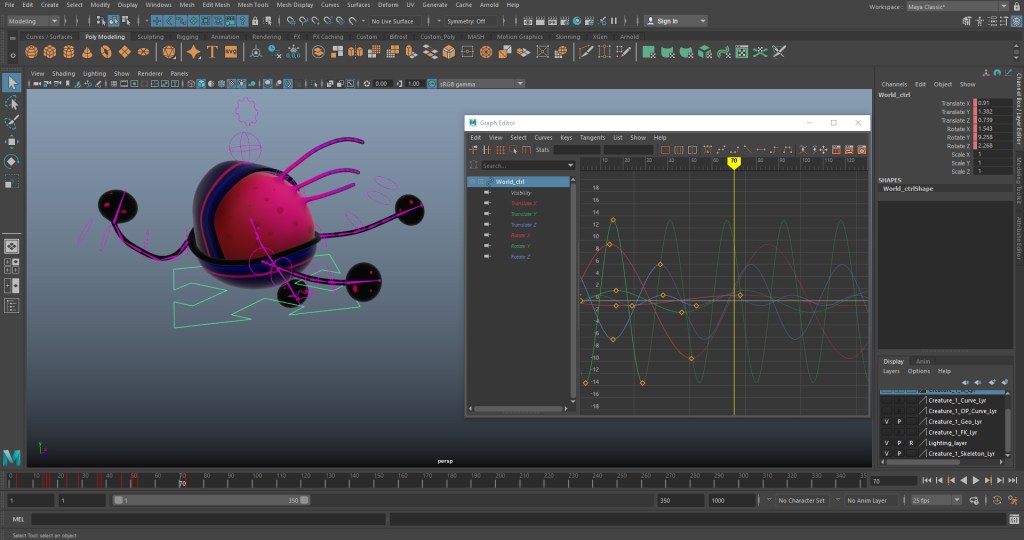This screenshot has height=540, width=1024.
Task: Open the Modeling menu set dropdown
Action: 32,20
